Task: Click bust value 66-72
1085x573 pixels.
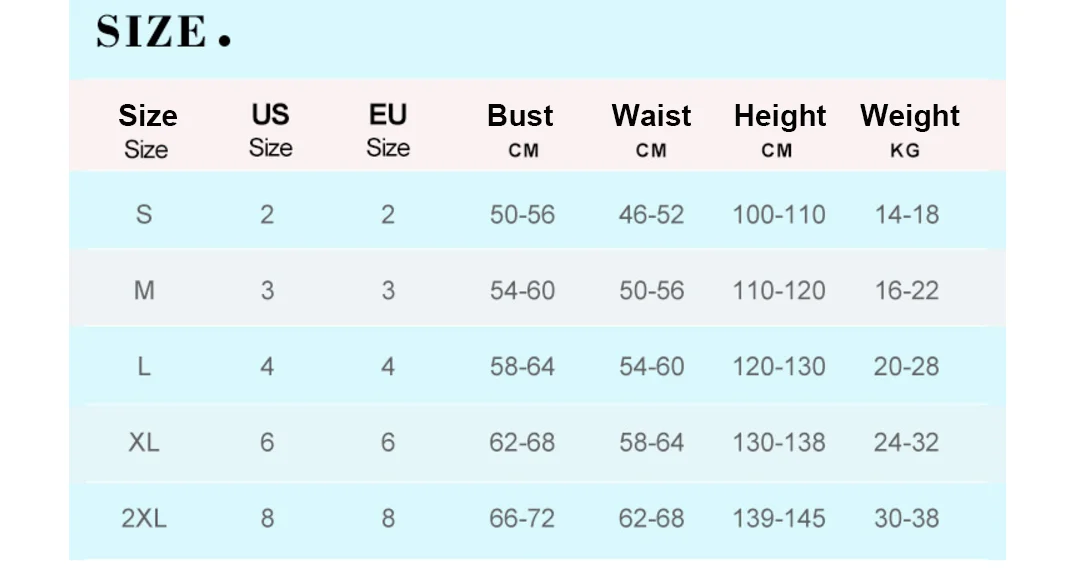Action: pos(522,518)
